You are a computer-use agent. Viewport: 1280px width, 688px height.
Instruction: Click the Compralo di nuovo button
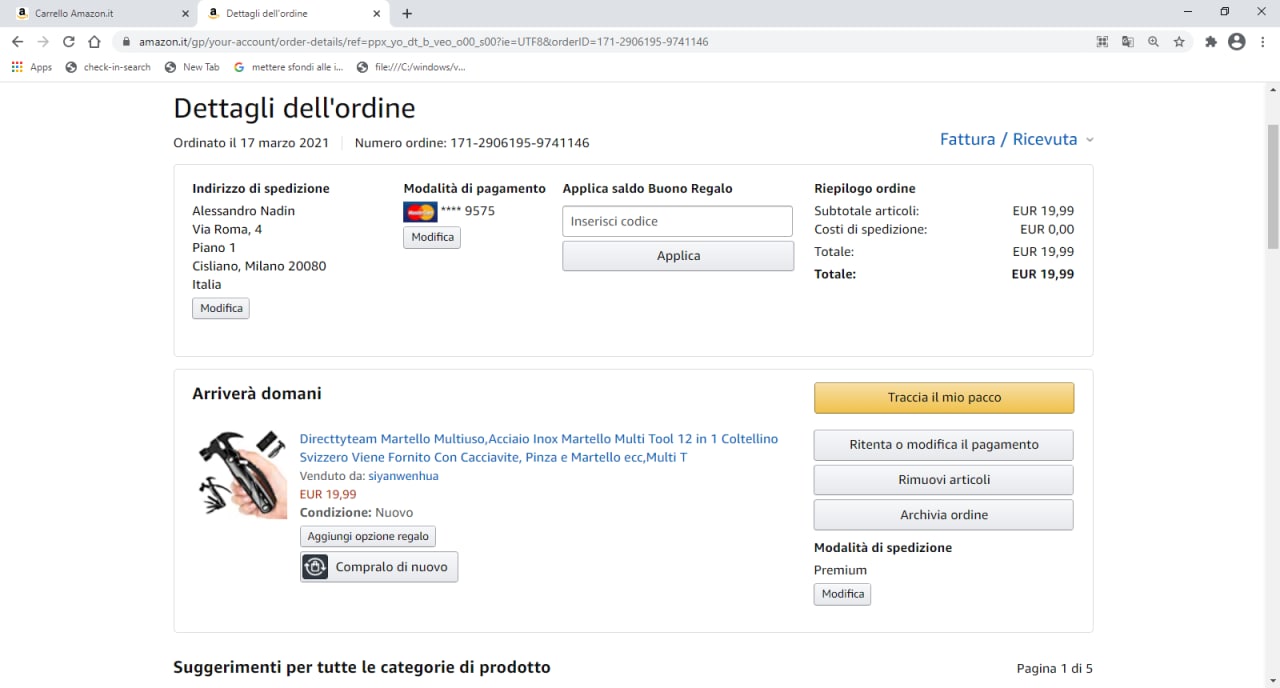click(x=379, y=567)
